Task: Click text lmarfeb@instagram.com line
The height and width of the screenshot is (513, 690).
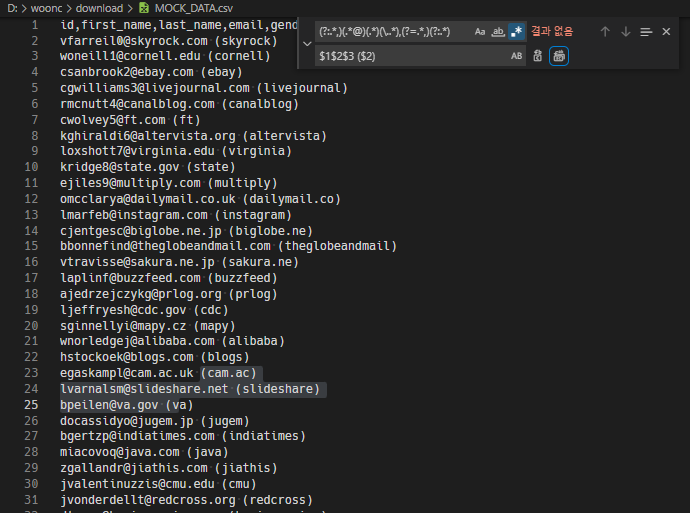Action: (x=176, y=215)
